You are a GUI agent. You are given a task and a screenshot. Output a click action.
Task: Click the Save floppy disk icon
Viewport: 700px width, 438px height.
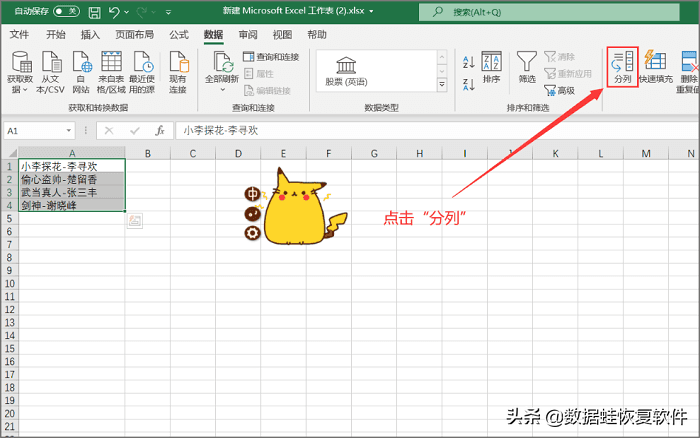pyautogui.click(x=95, y=12)
